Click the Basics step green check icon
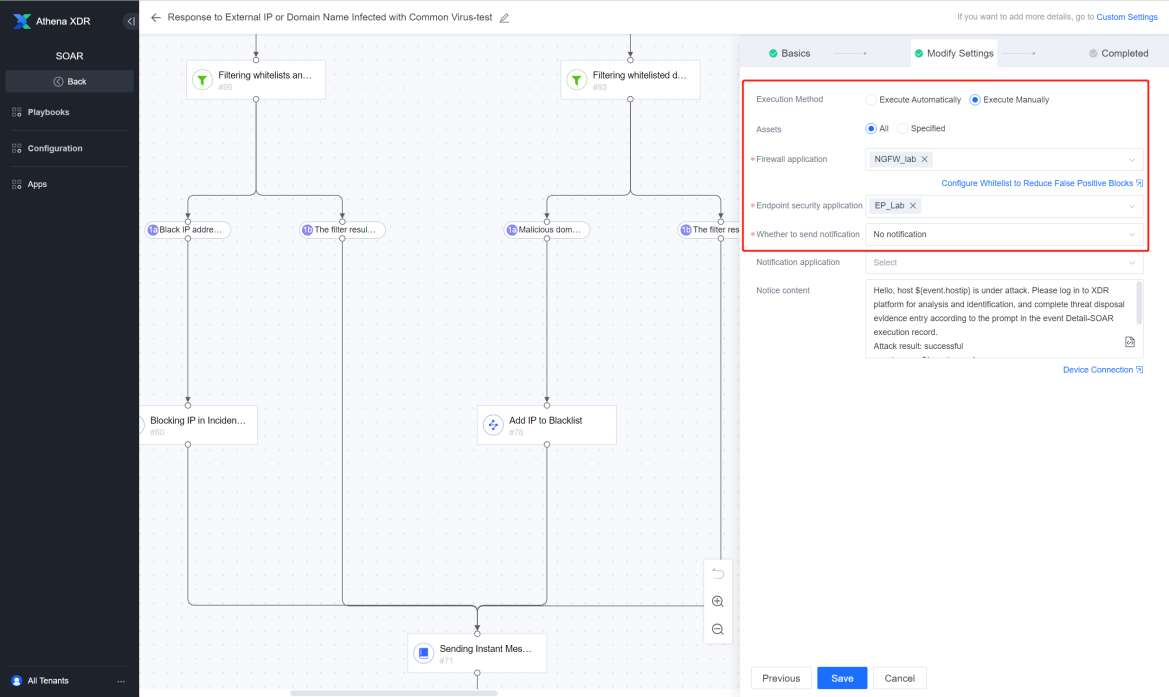The height and width of the screenshot is (697, 1169). 773,54
